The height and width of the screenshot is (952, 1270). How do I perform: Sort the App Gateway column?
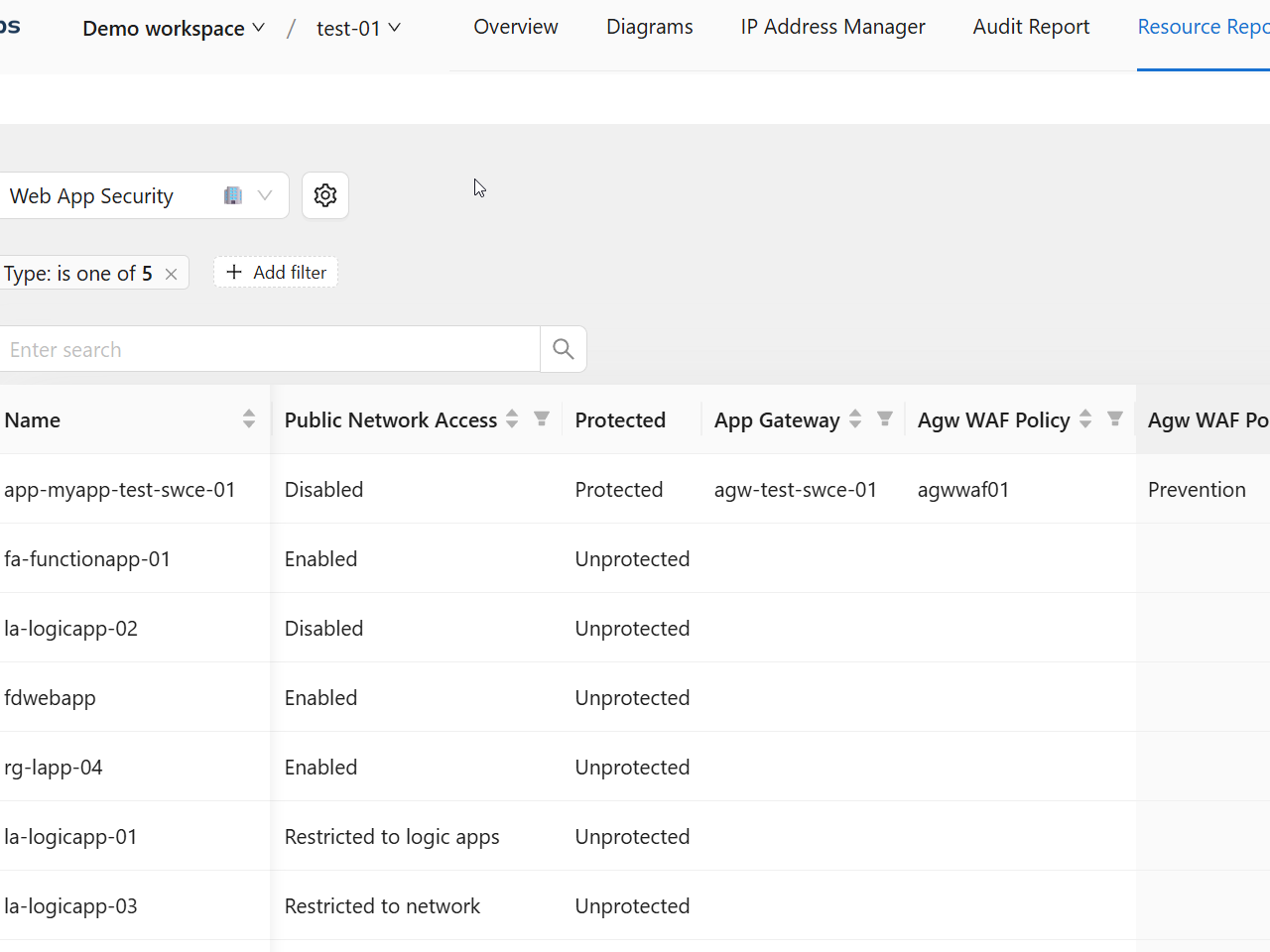click(855, 419)
